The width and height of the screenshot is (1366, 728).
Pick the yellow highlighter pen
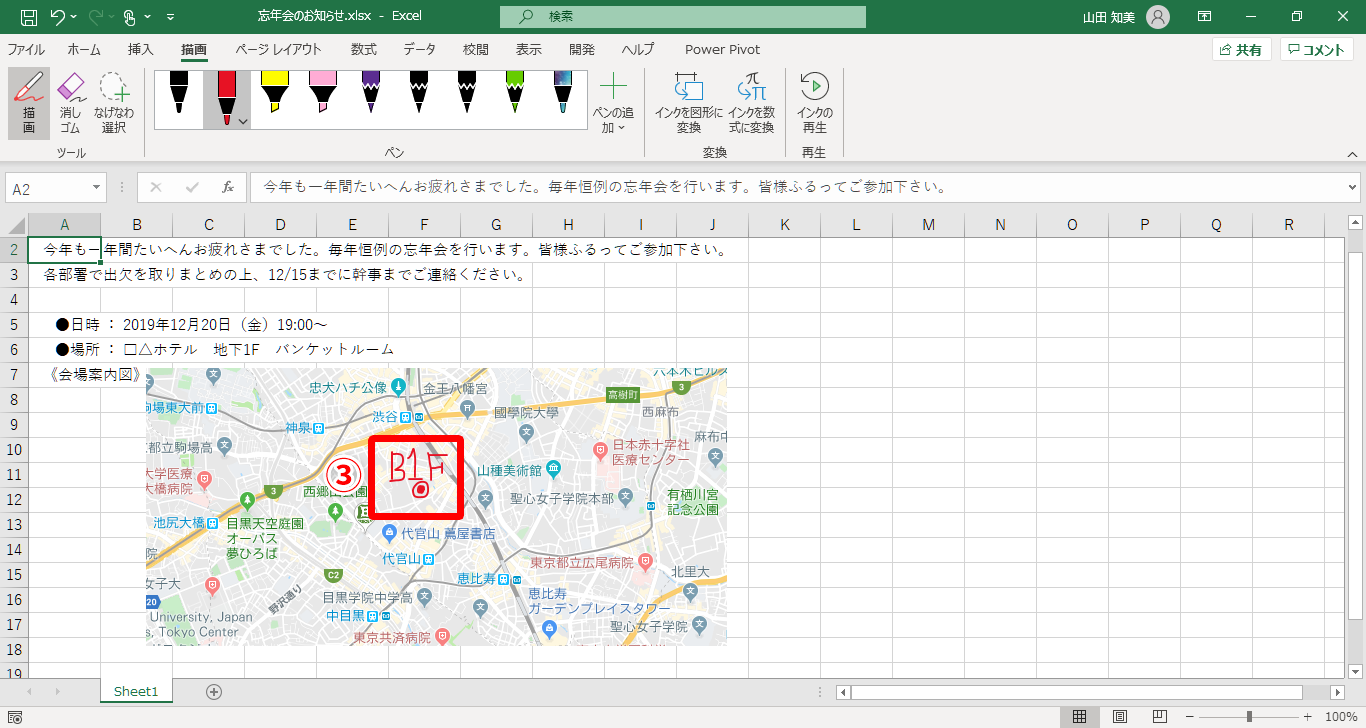[277, 97]
